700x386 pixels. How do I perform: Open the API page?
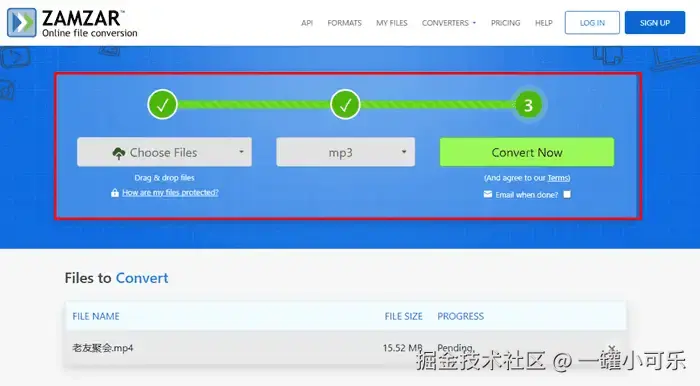(307, 23)
